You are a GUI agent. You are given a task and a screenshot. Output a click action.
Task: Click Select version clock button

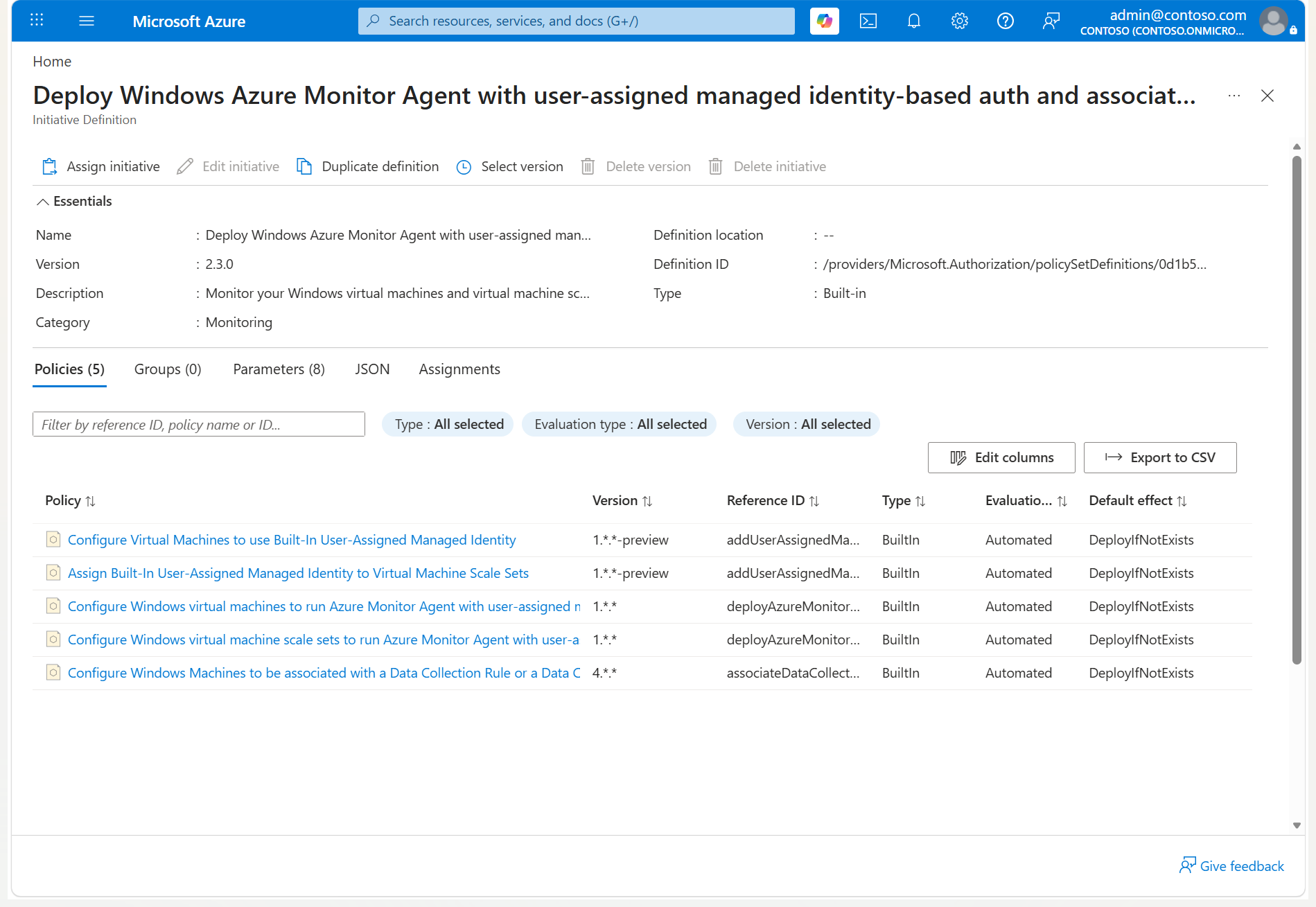pyautogui.click(x=510, y=166)
